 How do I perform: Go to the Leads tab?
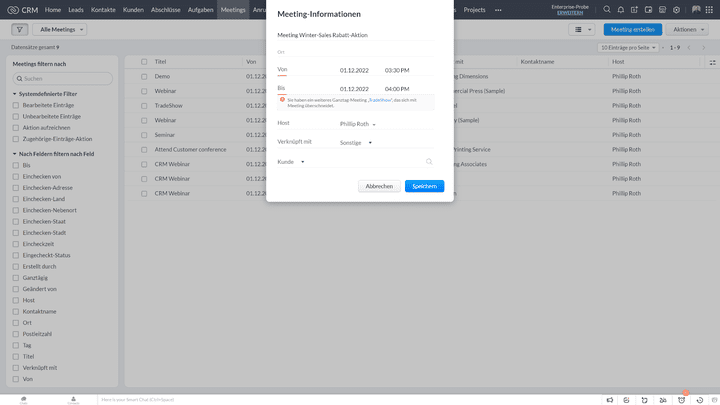[76, 9]
